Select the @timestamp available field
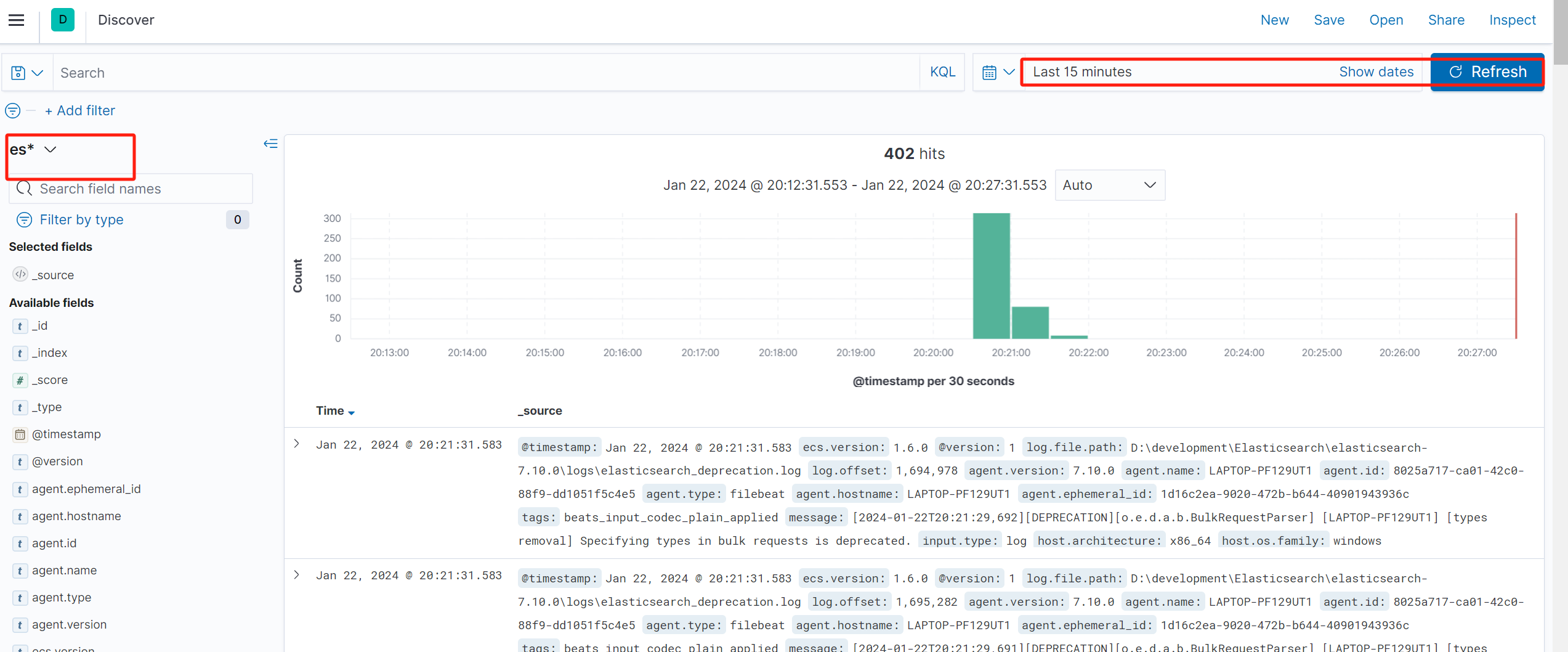Viewport: 1568px width, 652px height. [x=67, y=434]
